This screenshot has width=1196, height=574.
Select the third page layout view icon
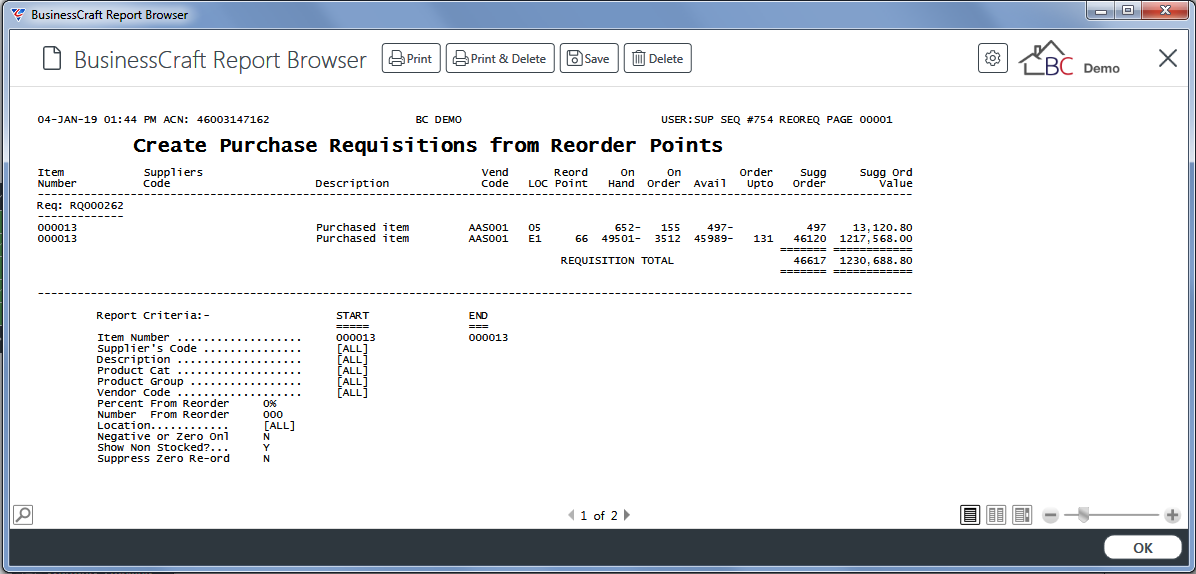pos(1022,515)
